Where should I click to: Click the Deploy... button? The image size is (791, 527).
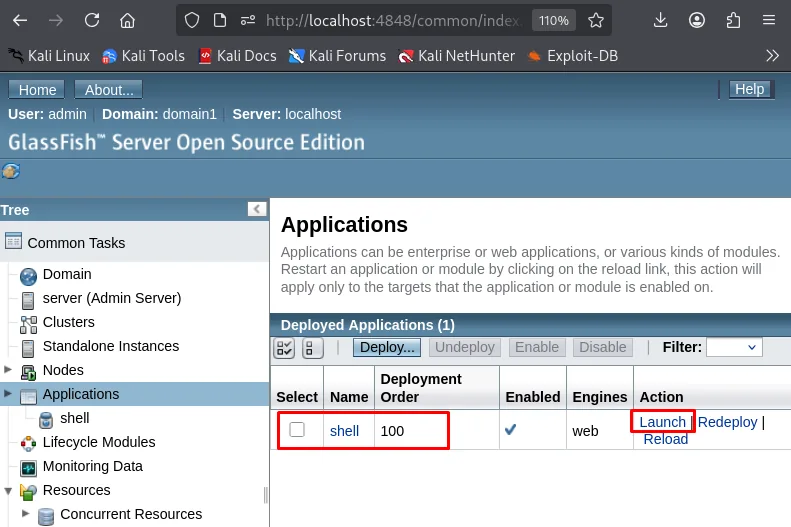click(387, 347)
